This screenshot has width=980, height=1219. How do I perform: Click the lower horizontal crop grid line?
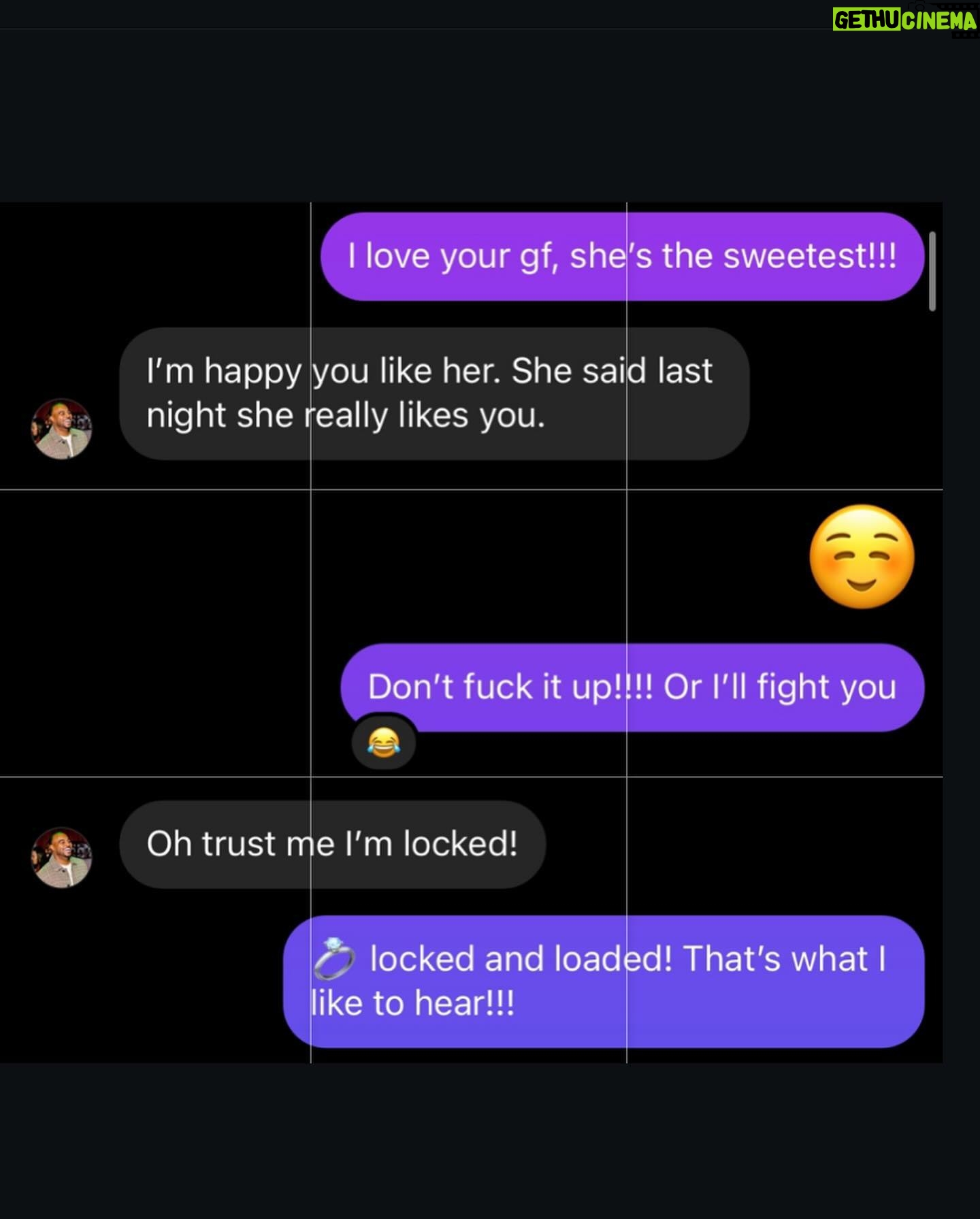click(x=471, y=777)
